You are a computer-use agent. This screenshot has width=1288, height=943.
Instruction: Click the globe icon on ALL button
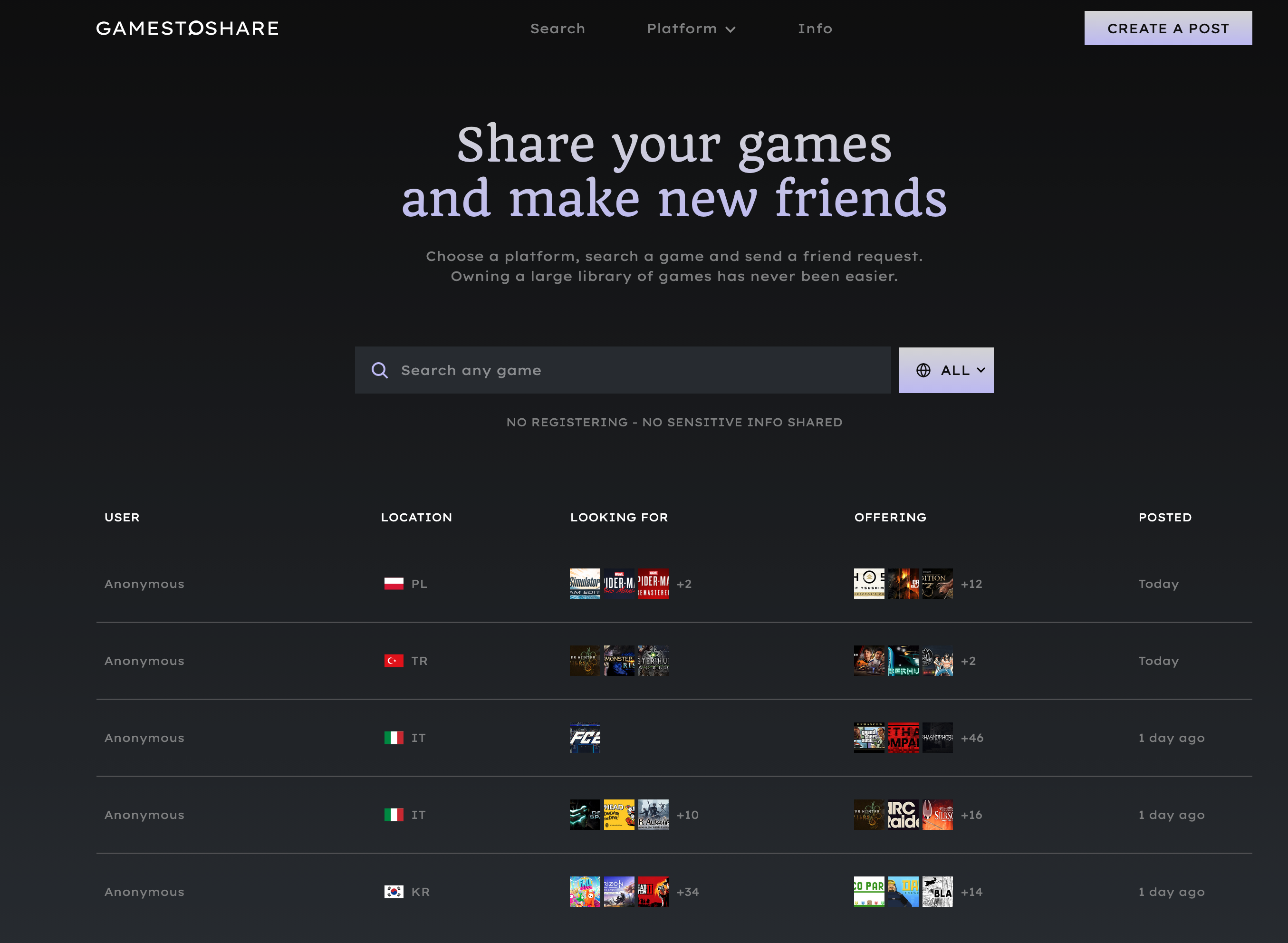coord(923,370)
